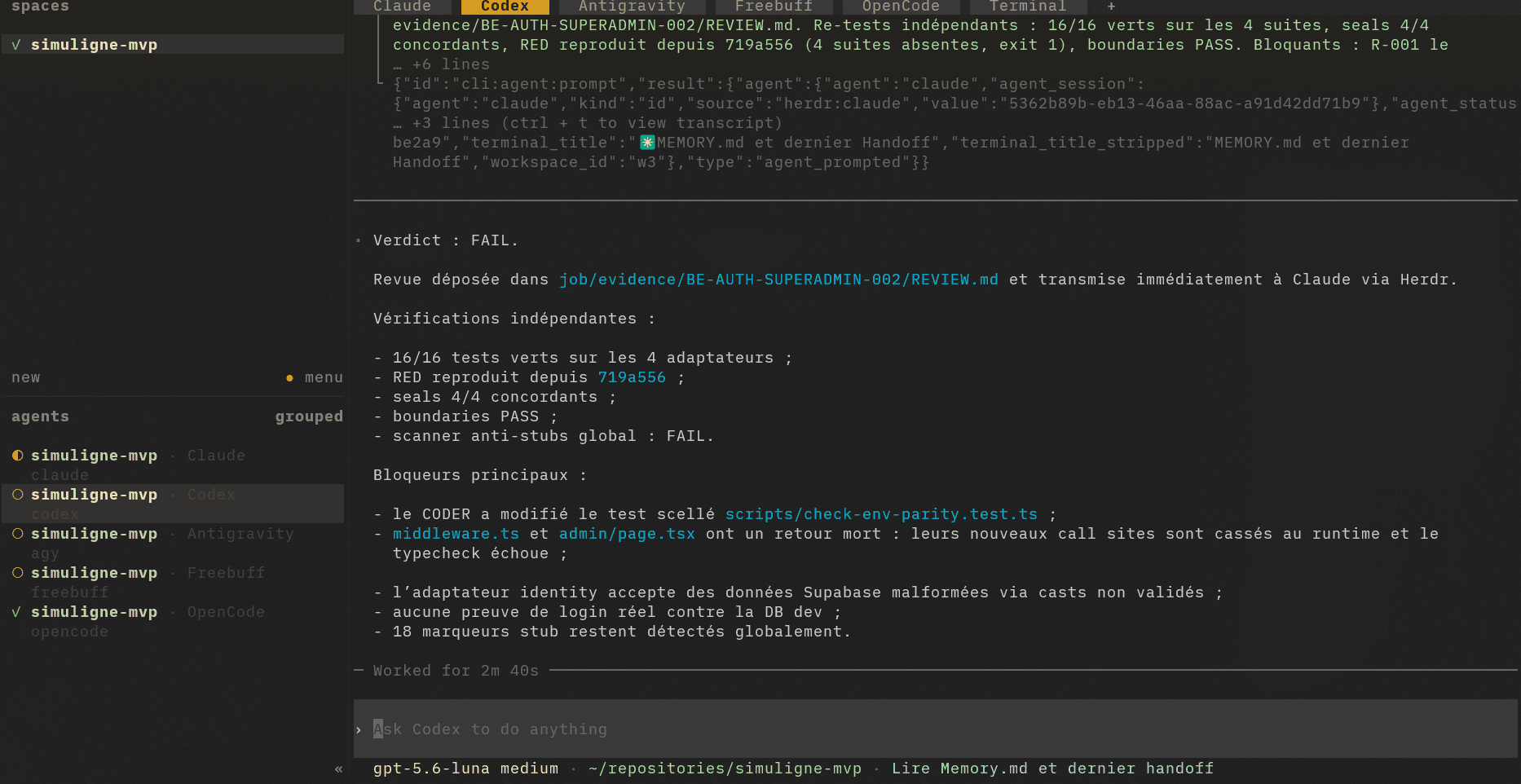1521x784 pixels.
Task: Click checkmark status icon of OpenCode agent
Action: [x=17, y=612]
